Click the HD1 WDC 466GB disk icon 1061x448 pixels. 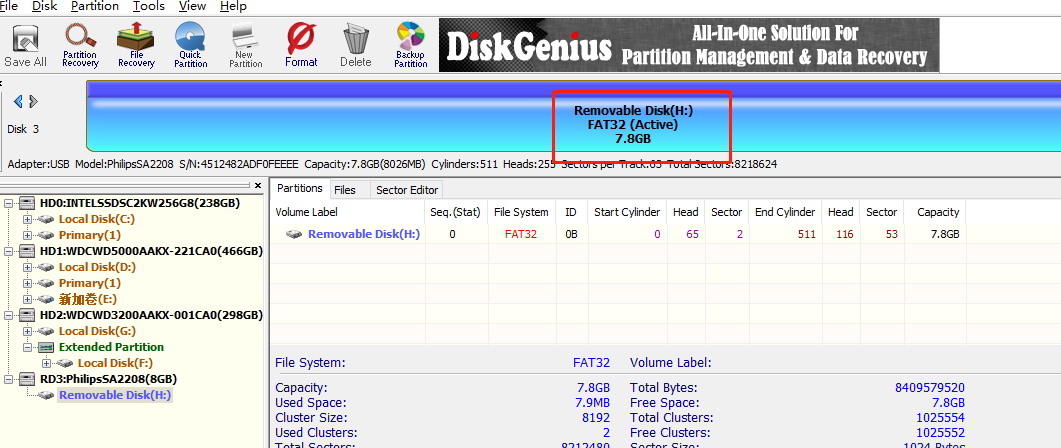coord(28,251)
